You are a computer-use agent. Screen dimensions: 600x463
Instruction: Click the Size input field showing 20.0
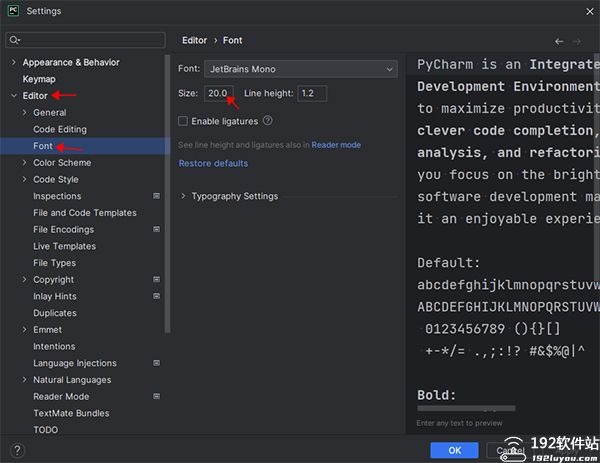pyautogui.click(x=218, y=93)
